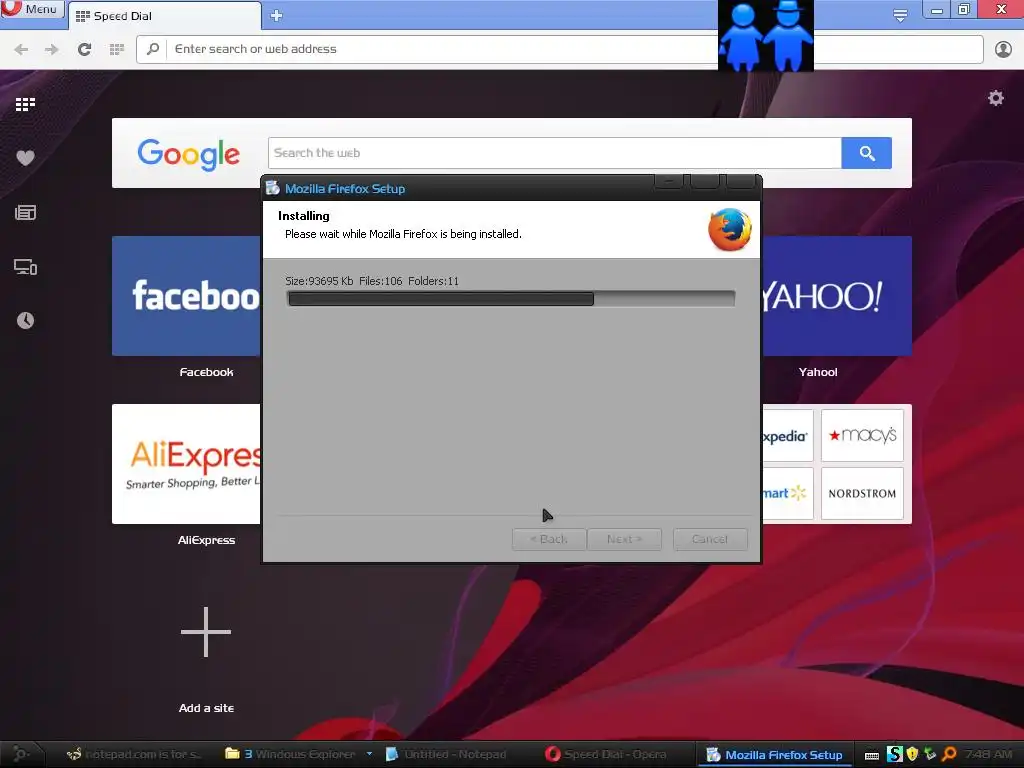Click the magnifier icon in the address bar
This screenshot has width=1024, height=768.
(x=153, y=49)
